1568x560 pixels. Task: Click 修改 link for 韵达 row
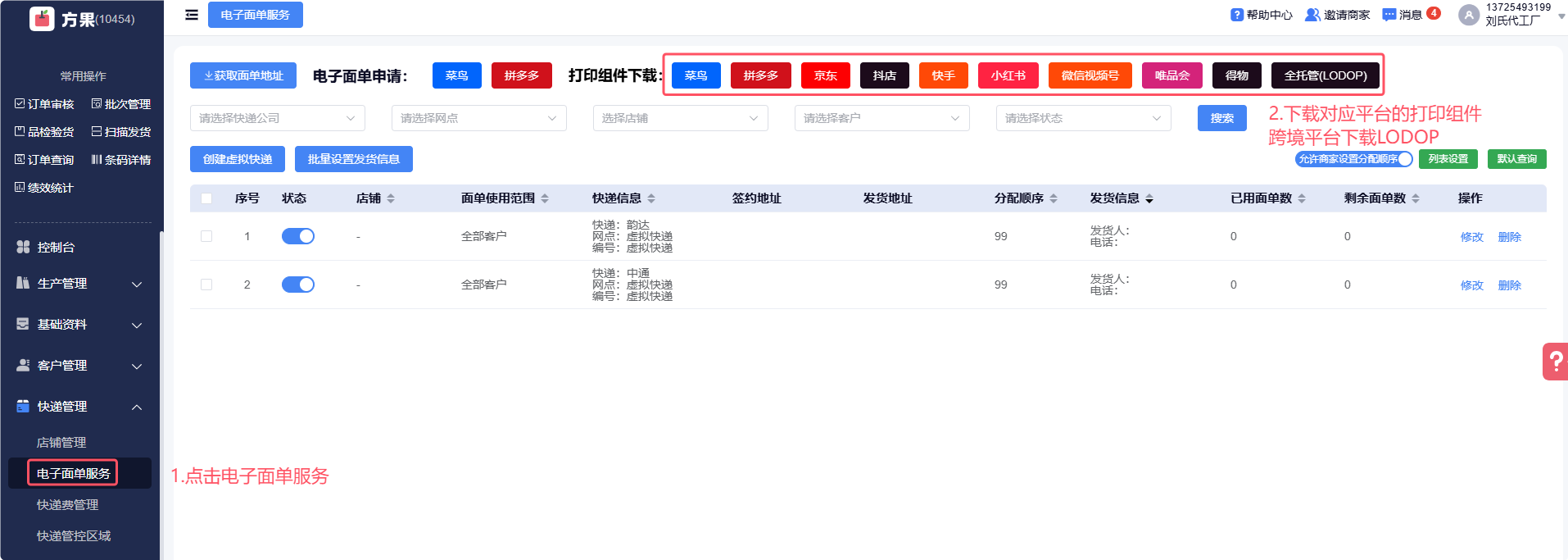1472,237
